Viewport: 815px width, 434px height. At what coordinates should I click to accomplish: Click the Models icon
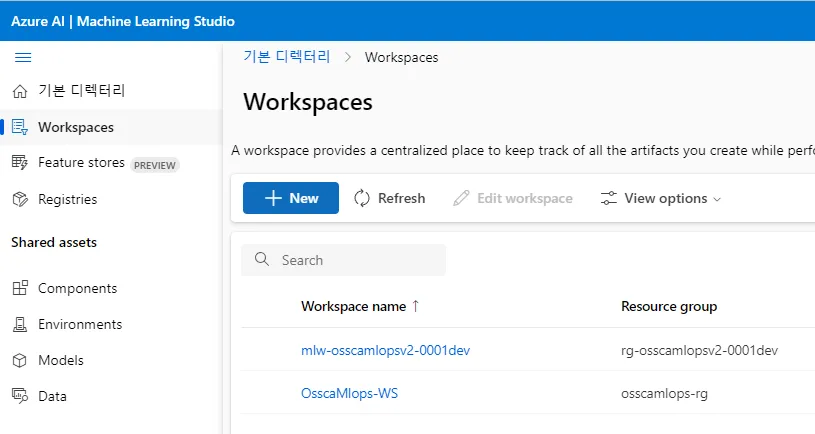tap(20, 360)
